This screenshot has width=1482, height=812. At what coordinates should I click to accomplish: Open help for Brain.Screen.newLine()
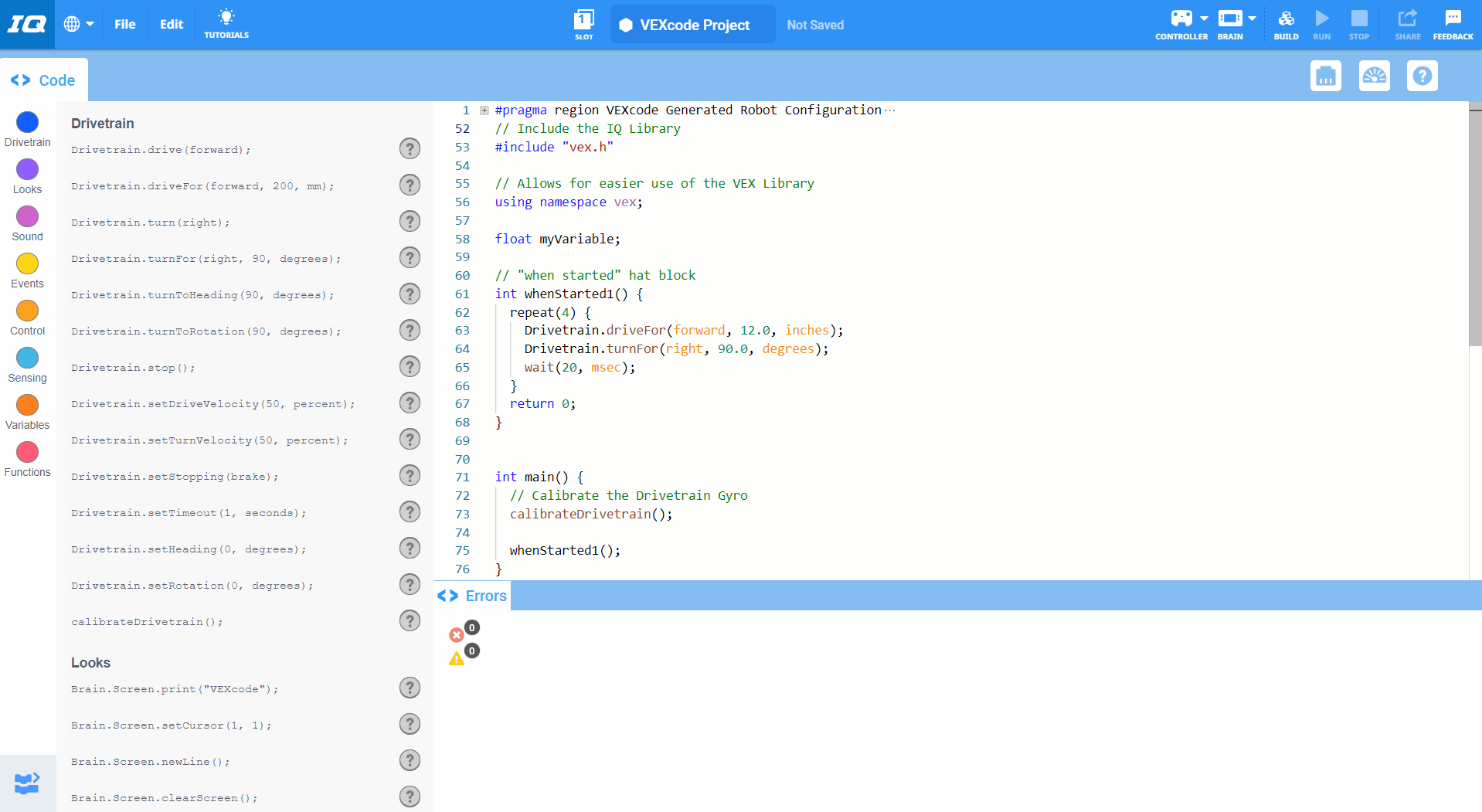(x=410, y=760)
